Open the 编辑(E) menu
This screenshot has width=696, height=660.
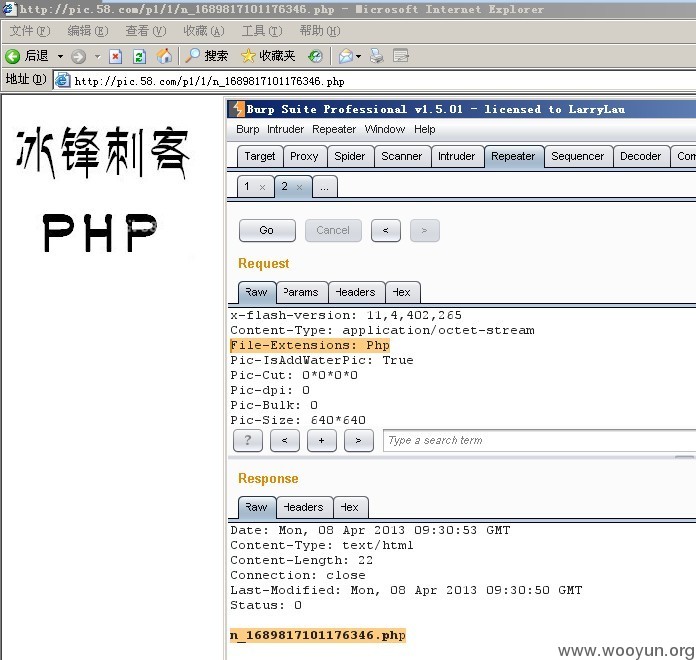click(88, 31)
